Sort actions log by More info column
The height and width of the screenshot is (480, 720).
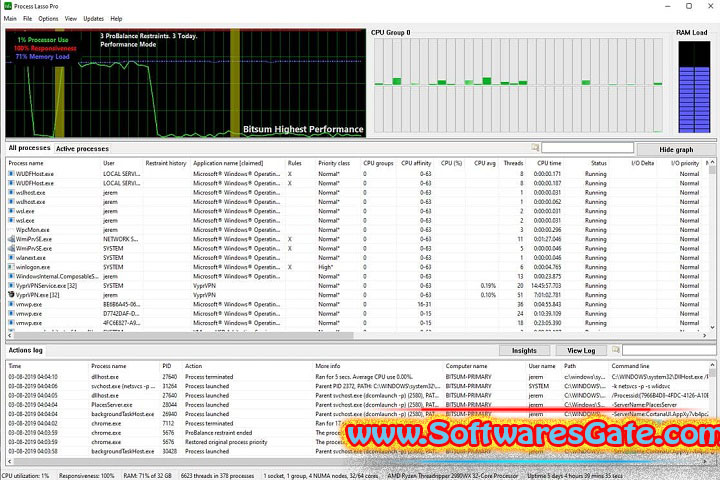tap(328, 366)
